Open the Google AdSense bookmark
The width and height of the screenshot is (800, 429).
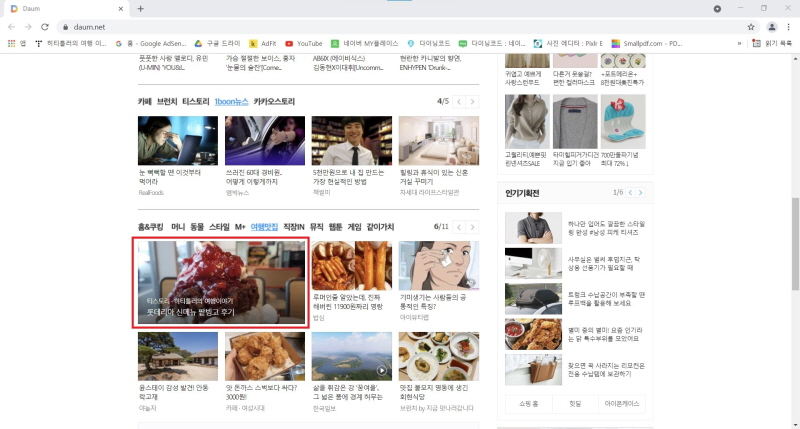pyautogui.click(x=151, y=43)
